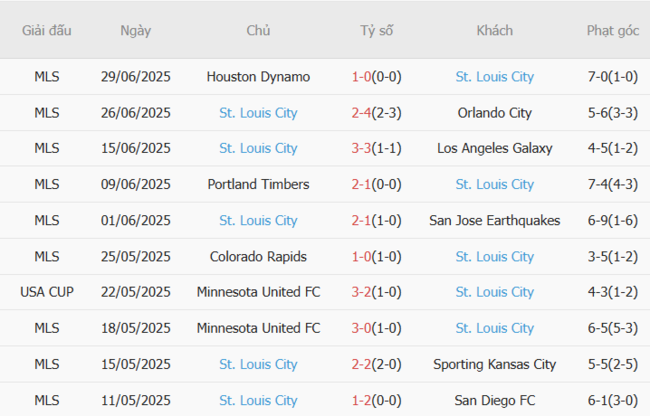Select the Portland Timbers team
The height and width of the screenshot is (416, 650).
(258, 184)
